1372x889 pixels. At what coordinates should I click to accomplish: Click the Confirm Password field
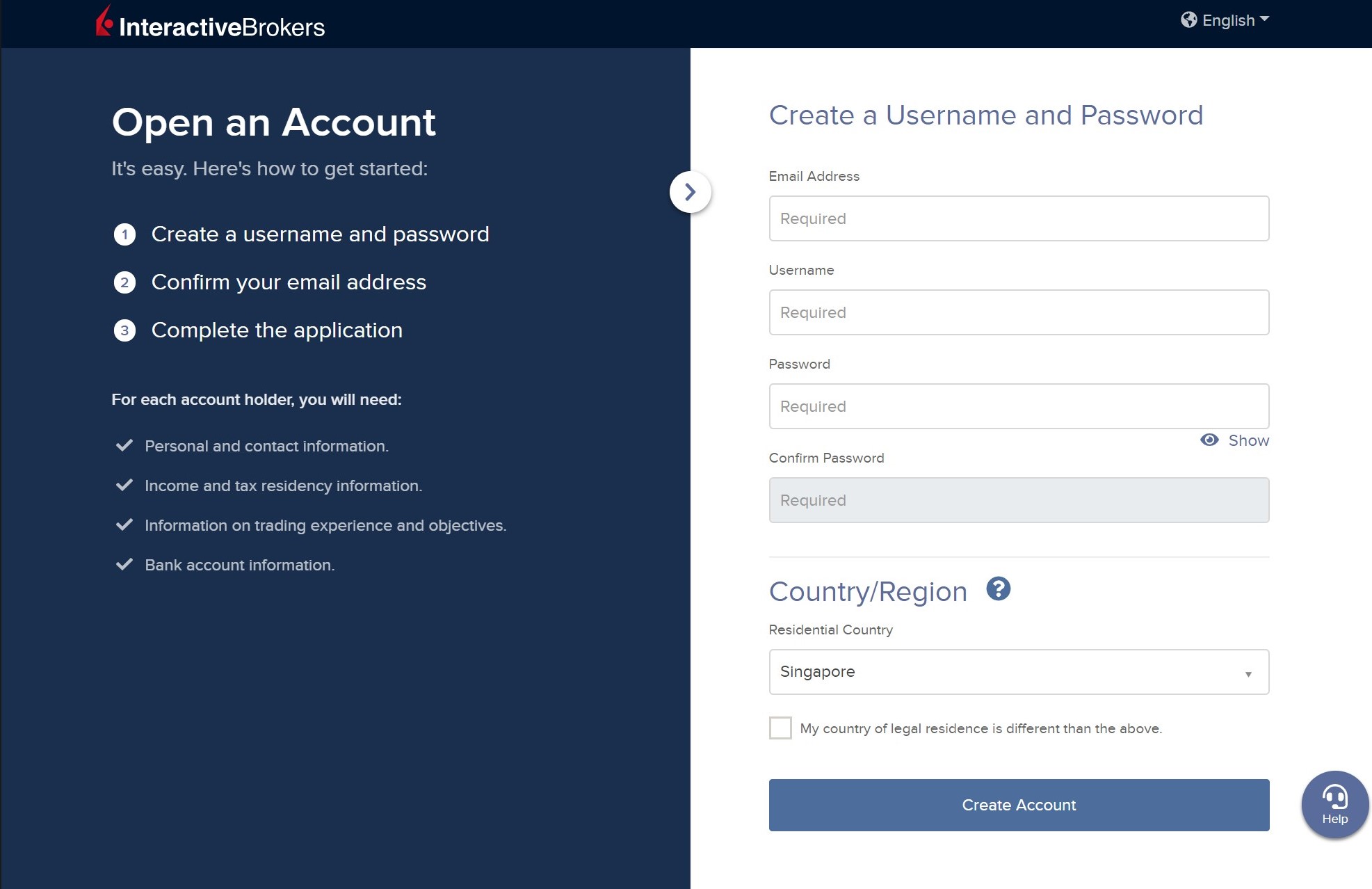click(x=1018, y=500)
